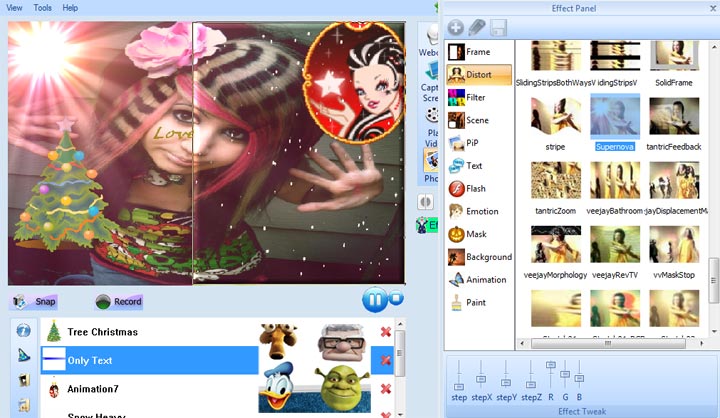Choose the veejayMorphology effect thumbnail
This screenshot has width=720, height=418.
pos(556,244)
